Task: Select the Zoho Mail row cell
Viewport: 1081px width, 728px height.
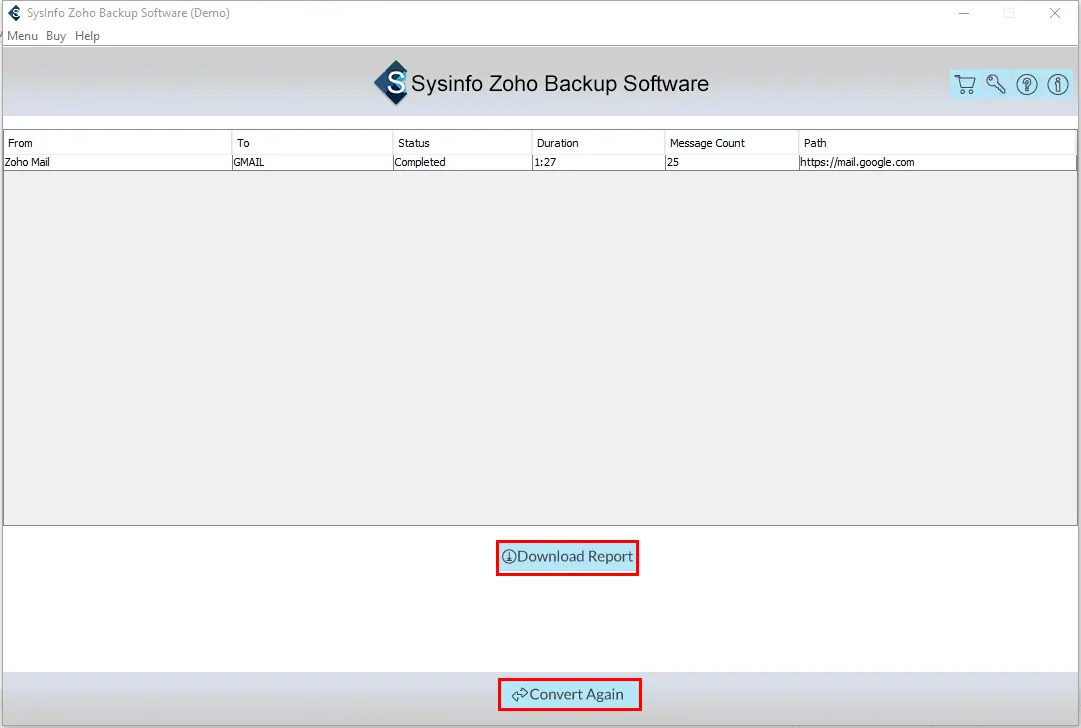Action: pos(118,162)
